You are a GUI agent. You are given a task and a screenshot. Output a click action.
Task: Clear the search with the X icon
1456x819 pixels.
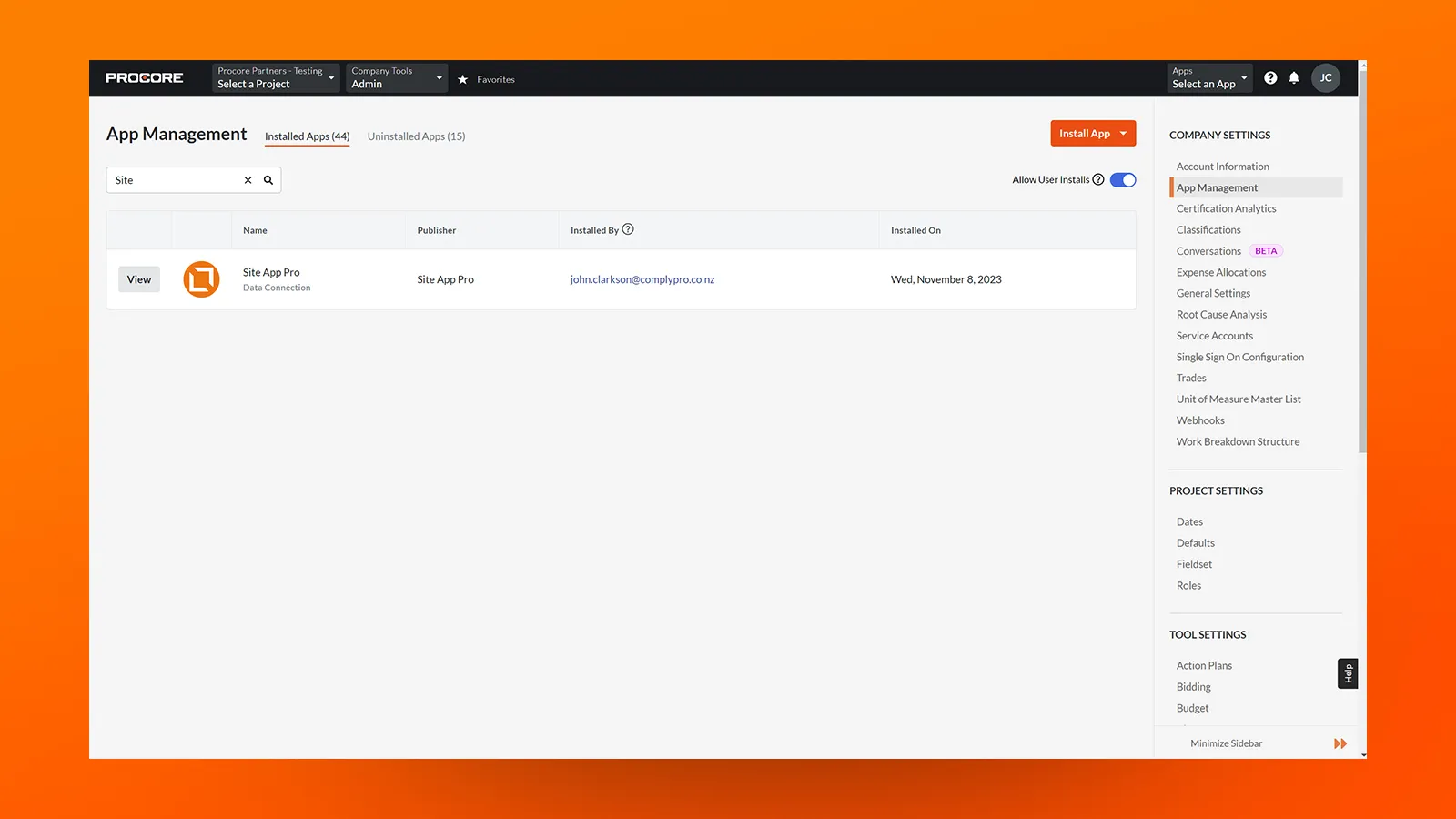click(x=248, y=179)
